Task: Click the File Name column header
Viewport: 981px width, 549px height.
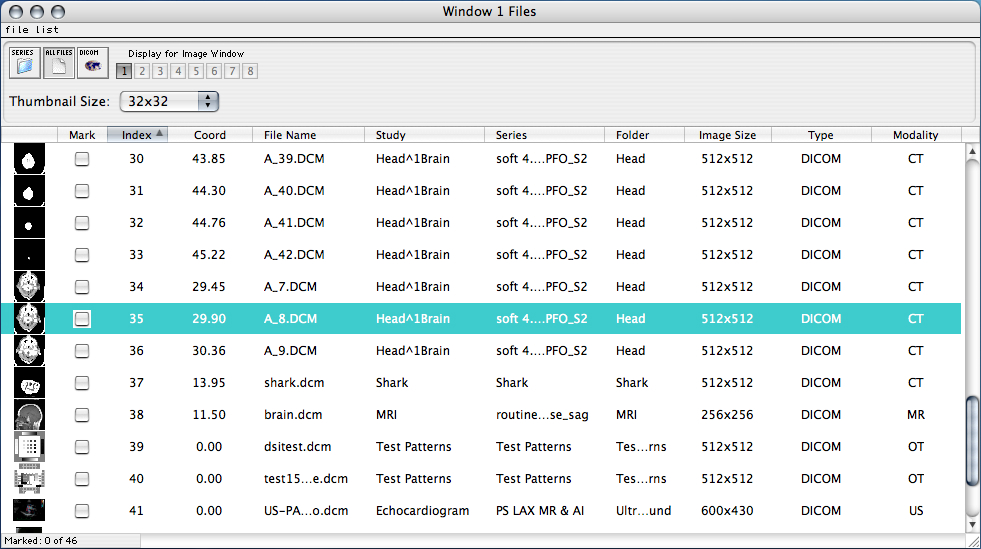Action: [290, 135]
